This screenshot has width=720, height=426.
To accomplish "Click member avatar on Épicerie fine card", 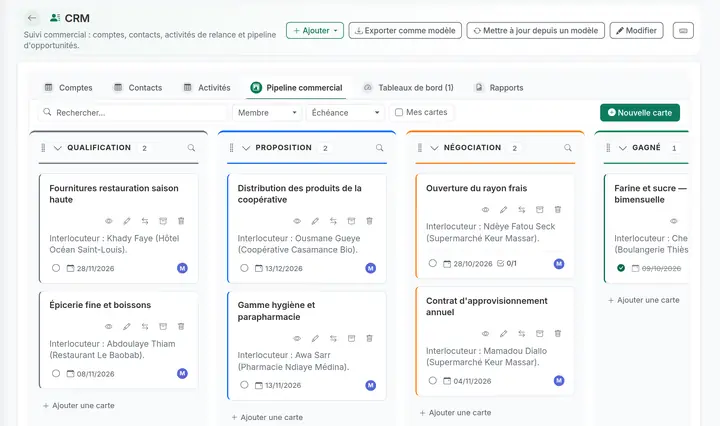I will point(182,374).
